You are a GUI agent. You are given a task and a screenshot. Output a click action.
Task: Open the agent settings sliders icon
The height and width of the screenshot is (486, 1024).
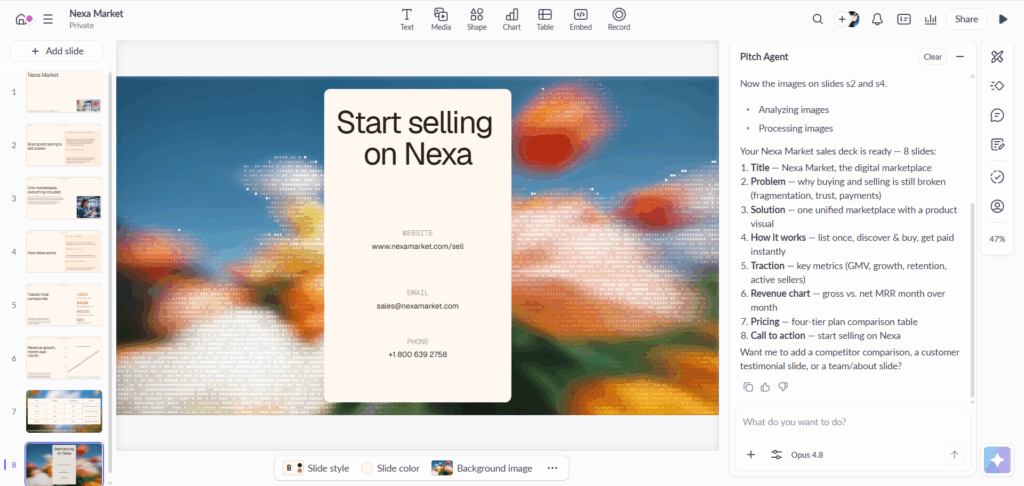(x=776, y=455)
